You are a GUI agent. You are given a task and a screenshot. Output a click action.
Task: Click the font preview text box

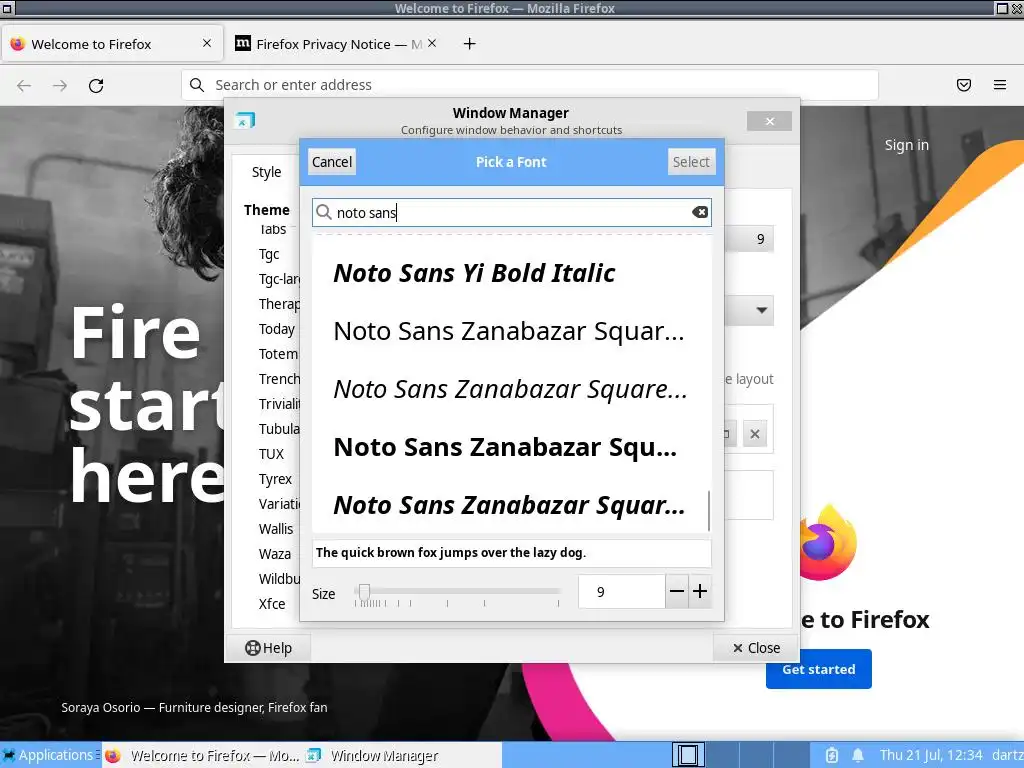(511, 552)
